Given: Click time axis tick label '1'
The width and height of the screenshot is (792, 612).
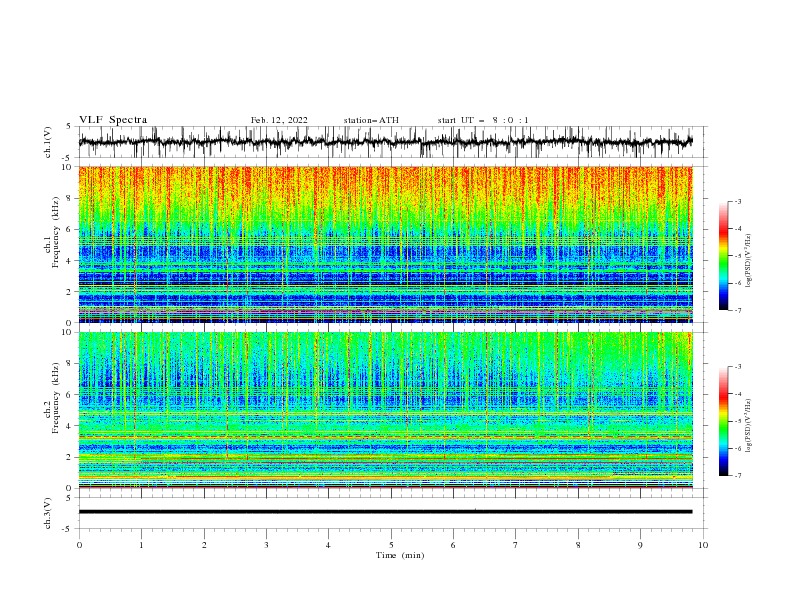Looking at the screenshot, I should (x=141, y=545).
